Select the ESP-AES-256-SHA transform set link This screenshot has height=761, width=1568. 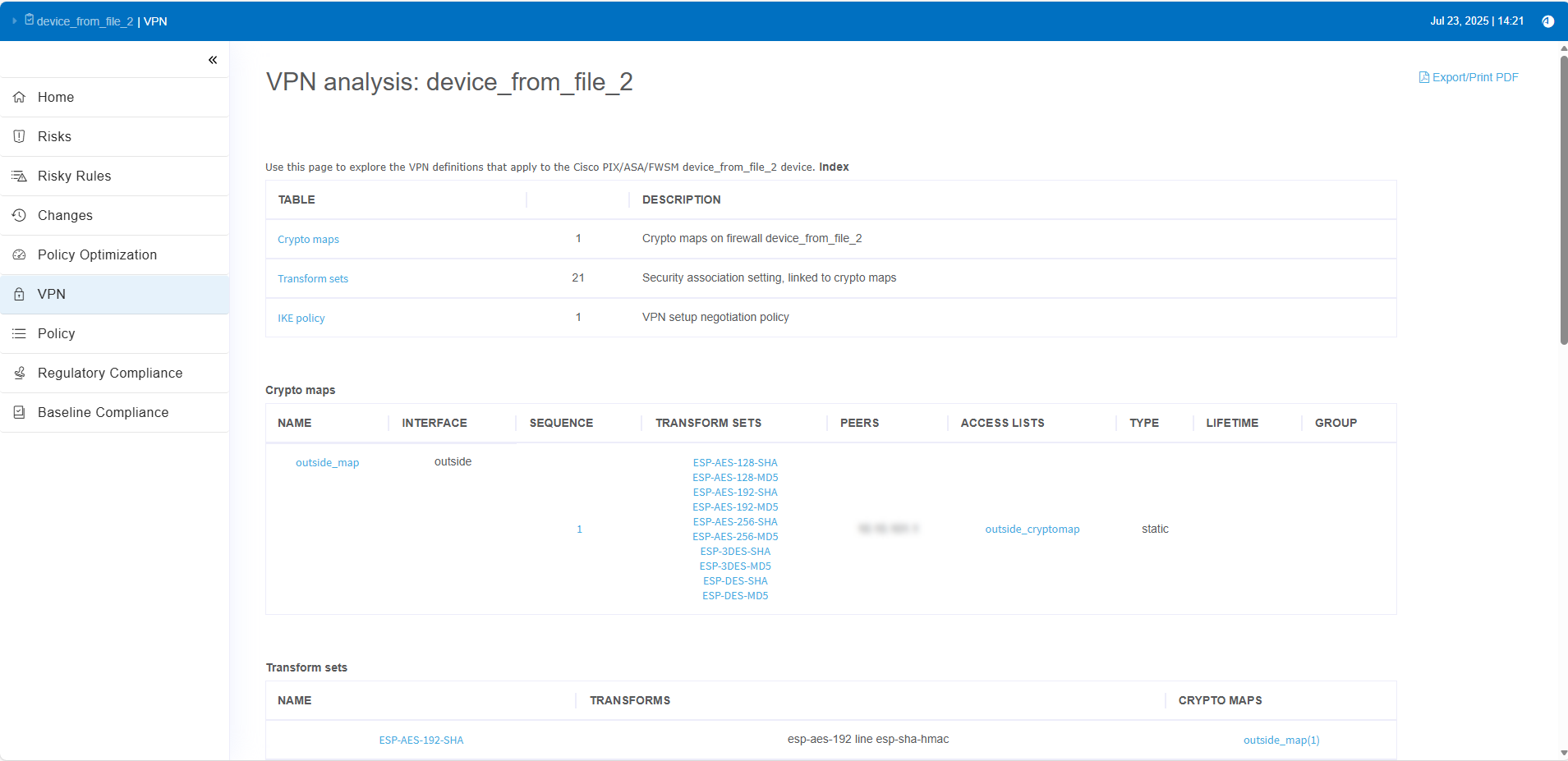click(x=735, y=522)
